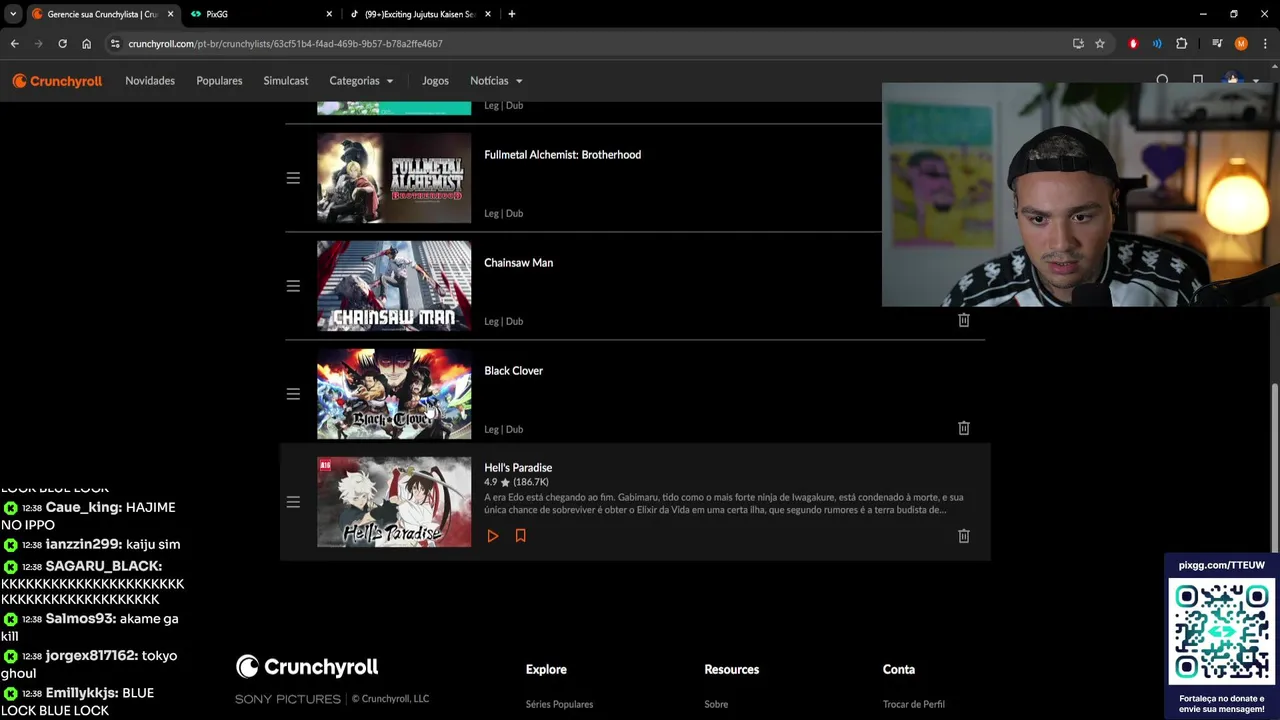Go to browser home page
The width and height of the screenshot is (1280, 720).
coord(86,44)
